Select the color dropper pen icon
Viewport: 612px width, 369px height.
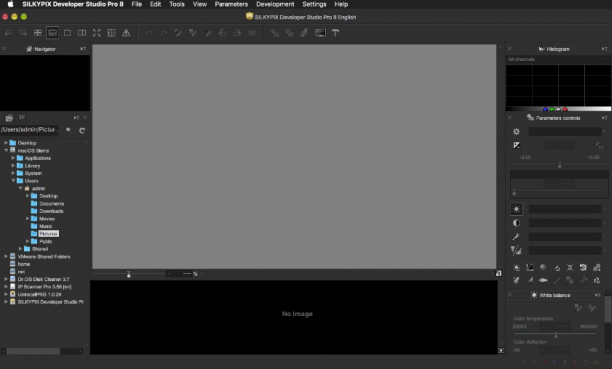pyautogui.click(x=516, y=237)
